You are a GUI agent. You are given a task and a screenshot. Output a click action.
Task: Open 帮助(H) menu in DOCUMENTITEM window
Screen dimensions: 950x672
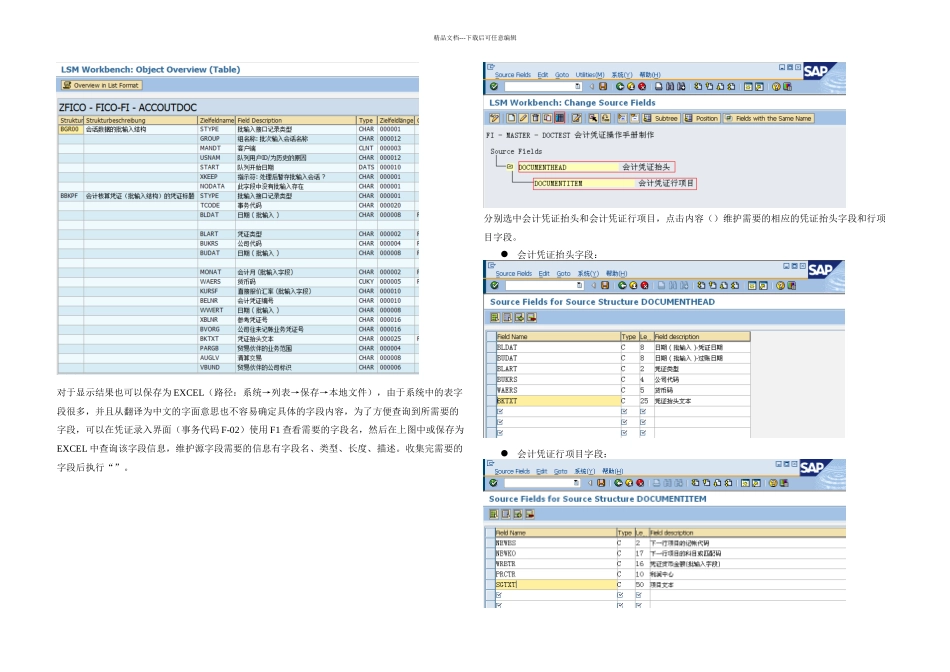pyautogui.click(x=613, y=471)
